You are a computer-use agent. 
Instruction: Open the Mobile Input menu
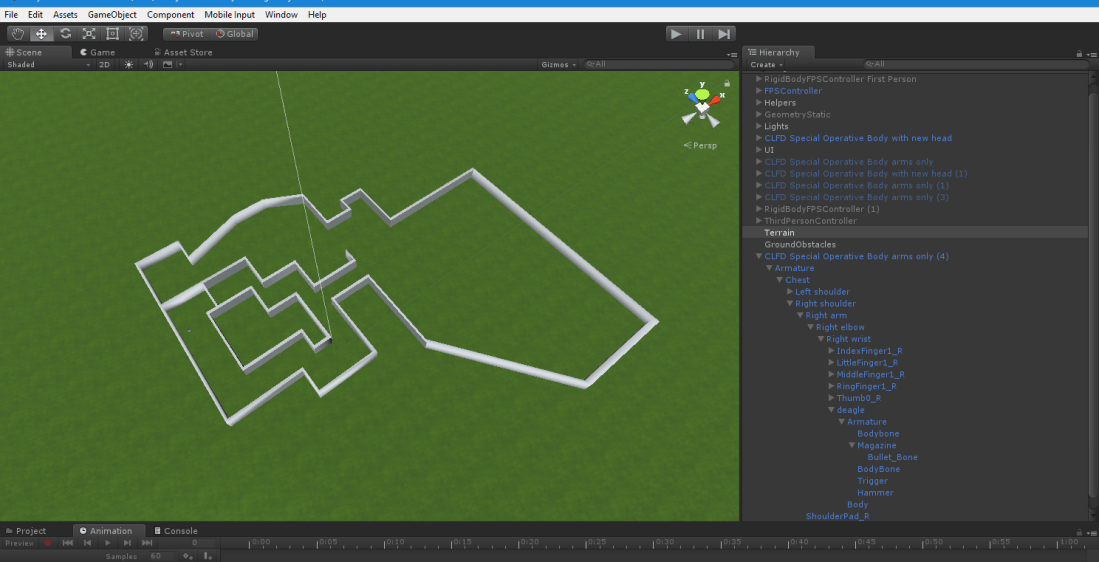click(229, 15)
